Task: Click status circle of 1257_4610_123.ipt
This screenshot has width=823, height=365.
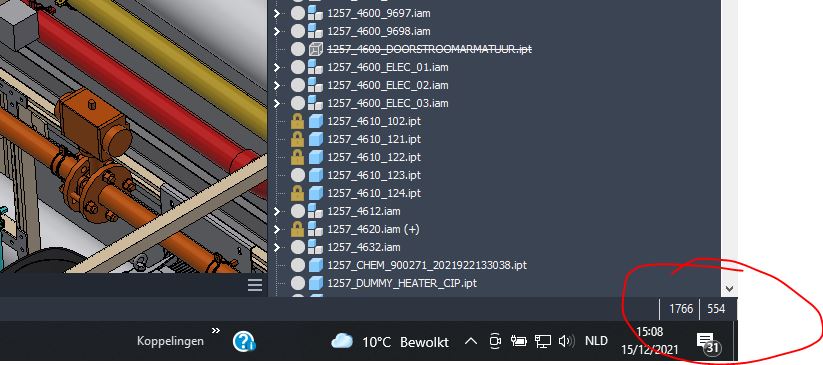Action: (298, 175)
